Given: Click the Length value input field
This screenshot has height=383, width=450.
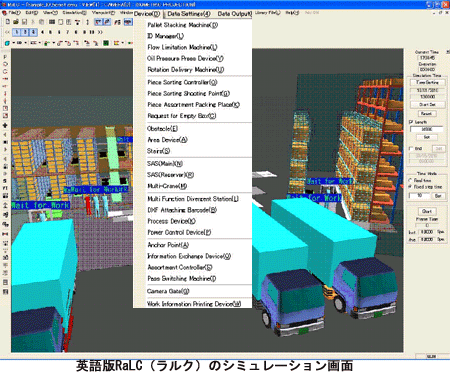Looking at the screenshot, I should pyautogui.click(x=427, y=129).
